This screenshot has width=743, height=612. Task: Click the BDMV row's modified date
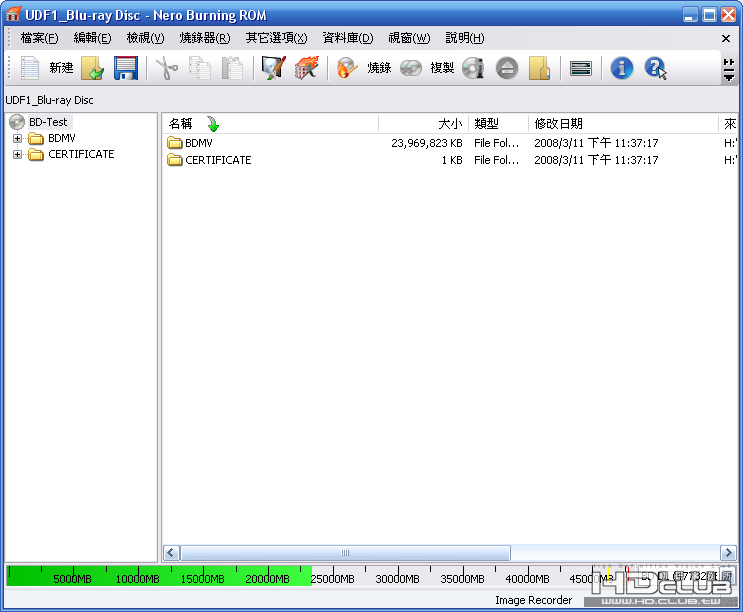coord(596,143)
